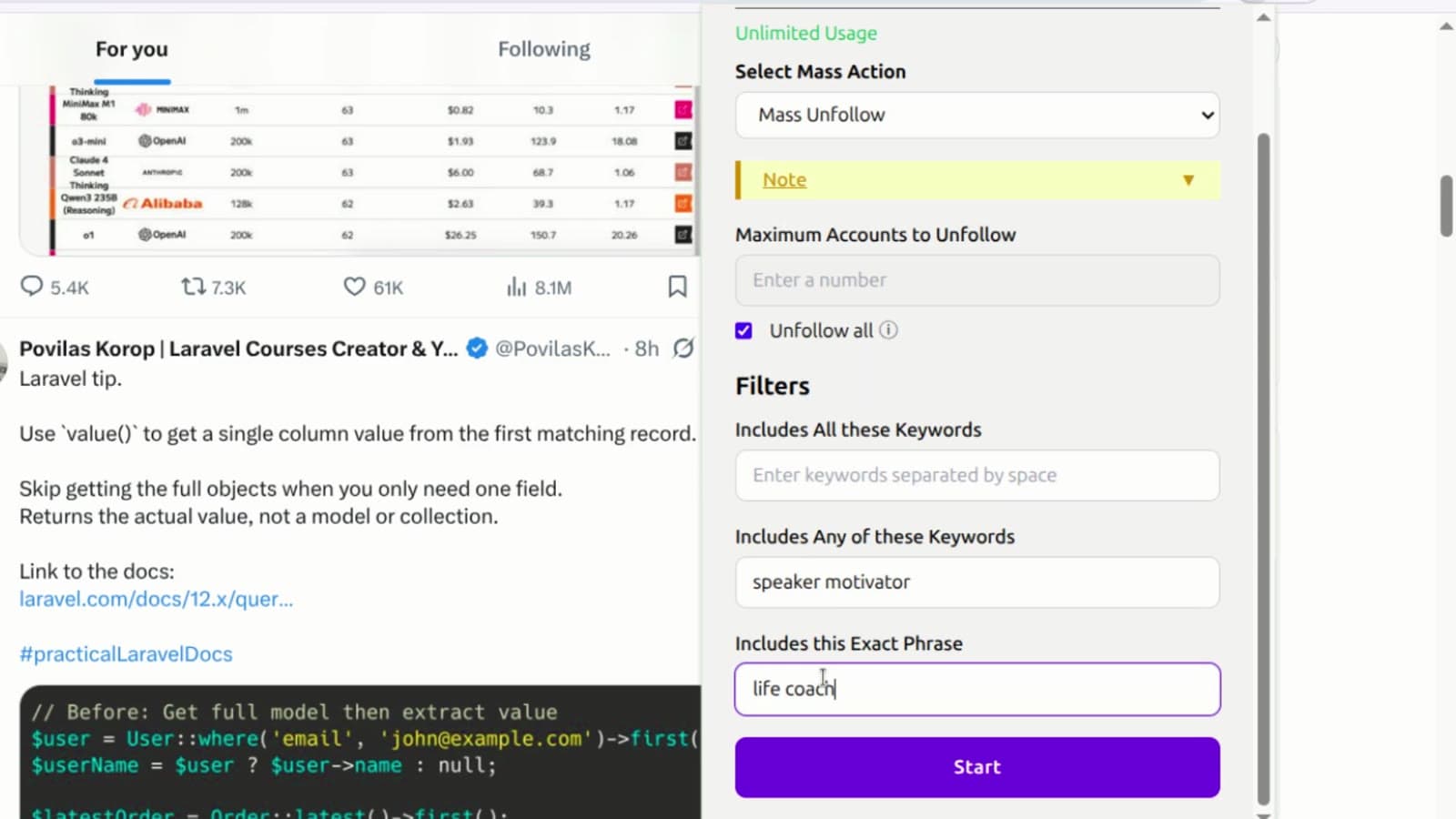
Task: Click the Laravel tip. text
Action: tap(70, 379)
